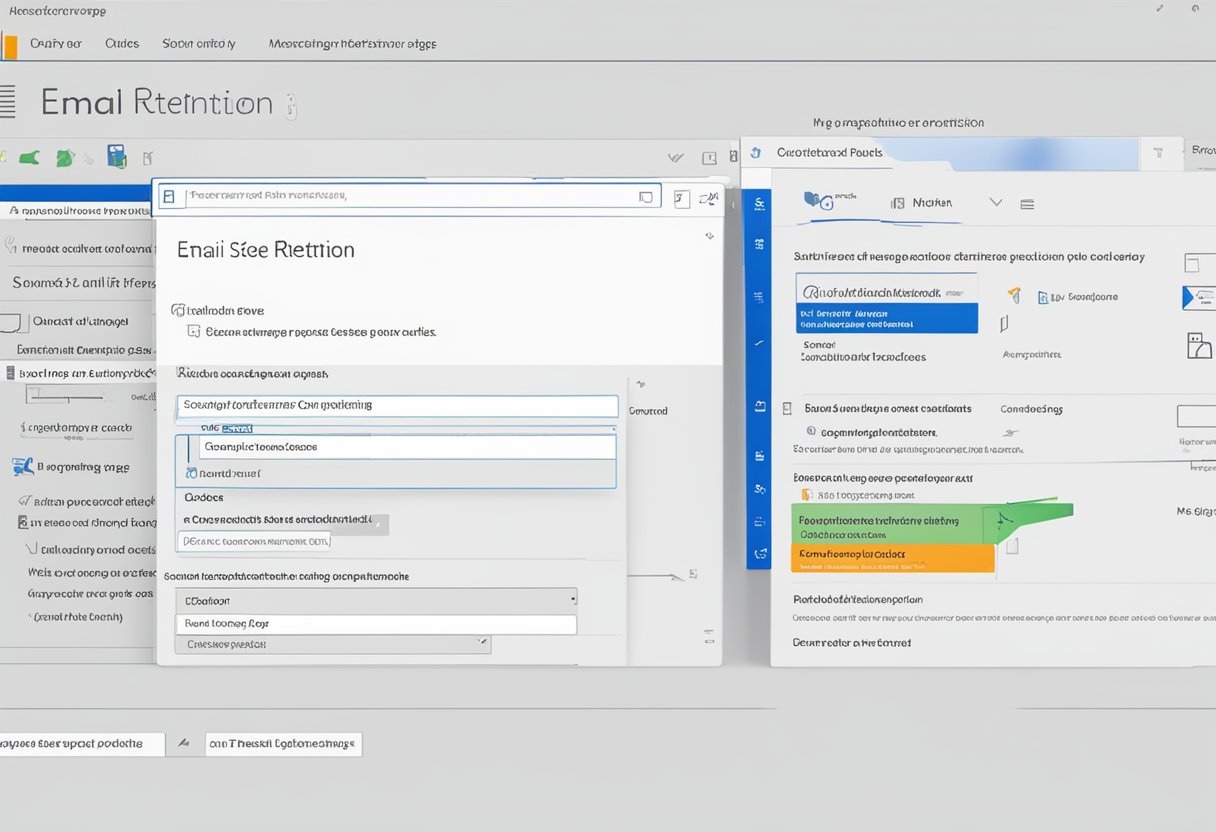Viewport: 1216px width, 832px height.
Task: Open the hamburger list icon in the right panel header
Action: (x=1027, y=203)
